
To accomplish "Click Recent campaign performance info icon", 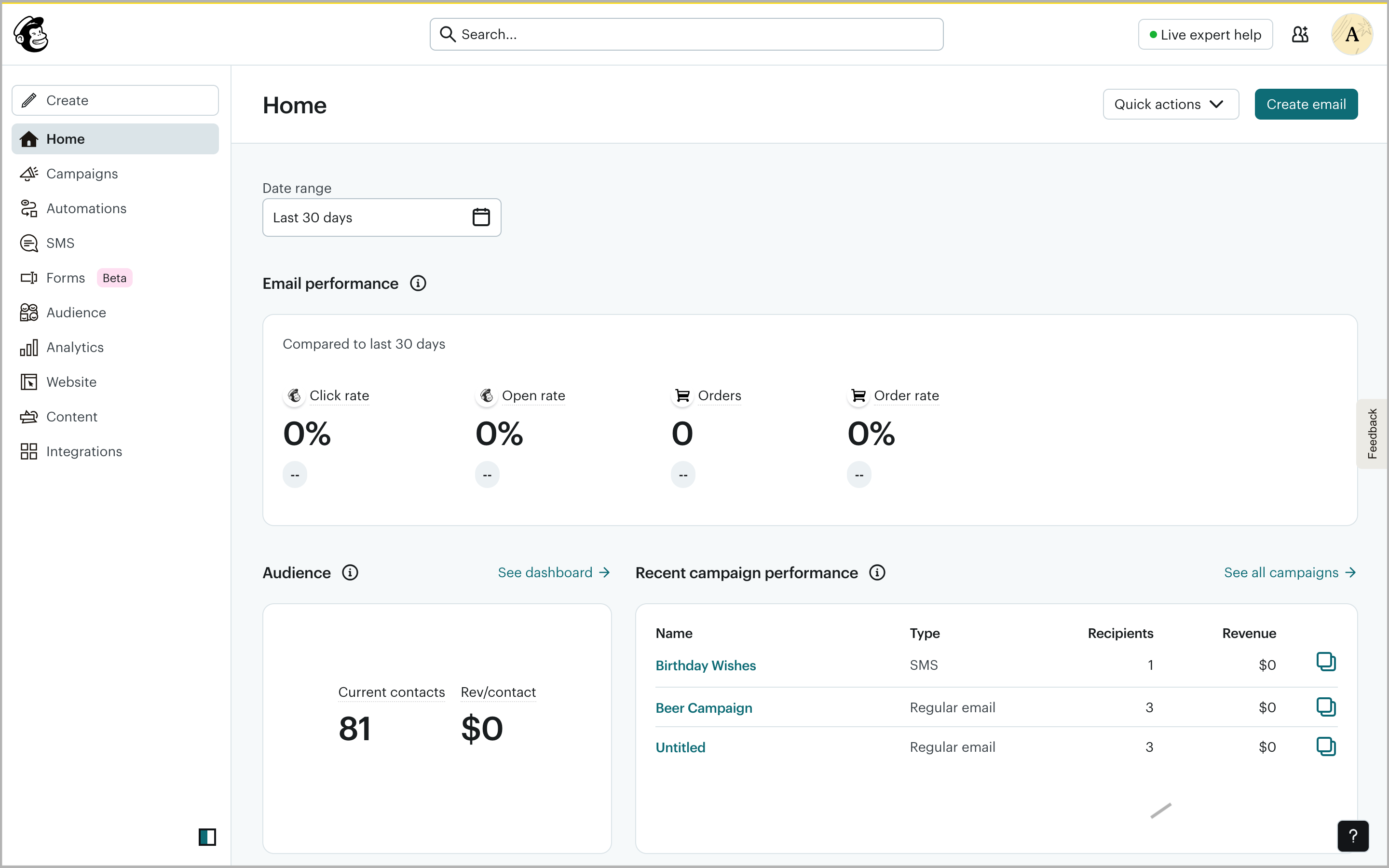I will [877, 573].
